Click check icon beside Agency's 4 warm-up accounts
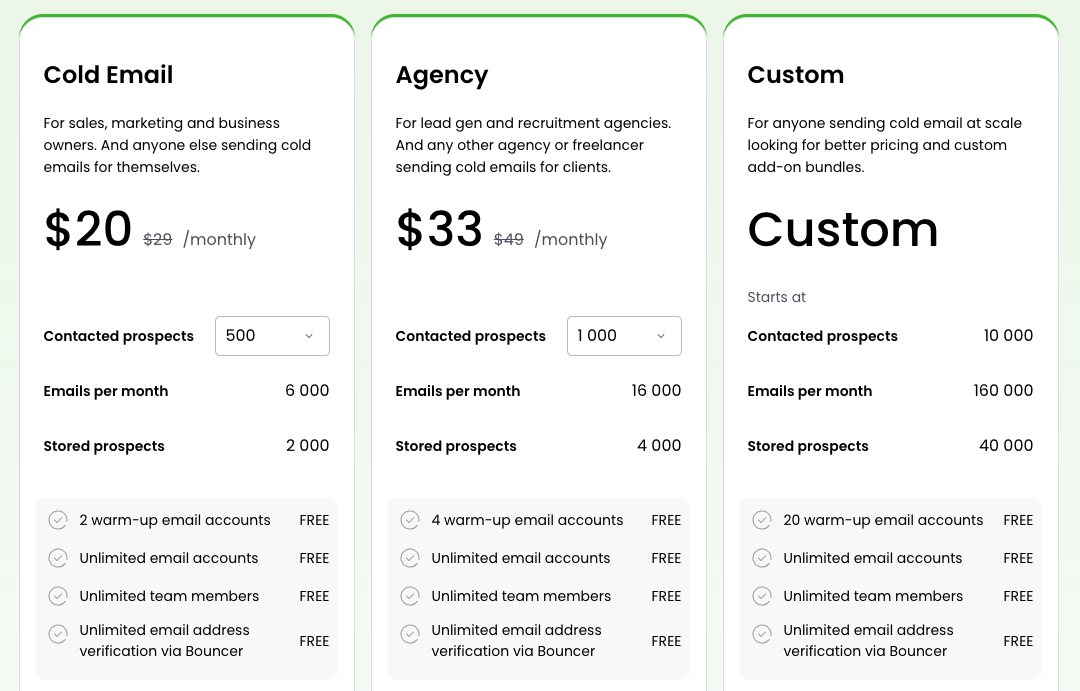Image resolution: width=1080 pixels, height=691 pixels. [x=410, y=520]
